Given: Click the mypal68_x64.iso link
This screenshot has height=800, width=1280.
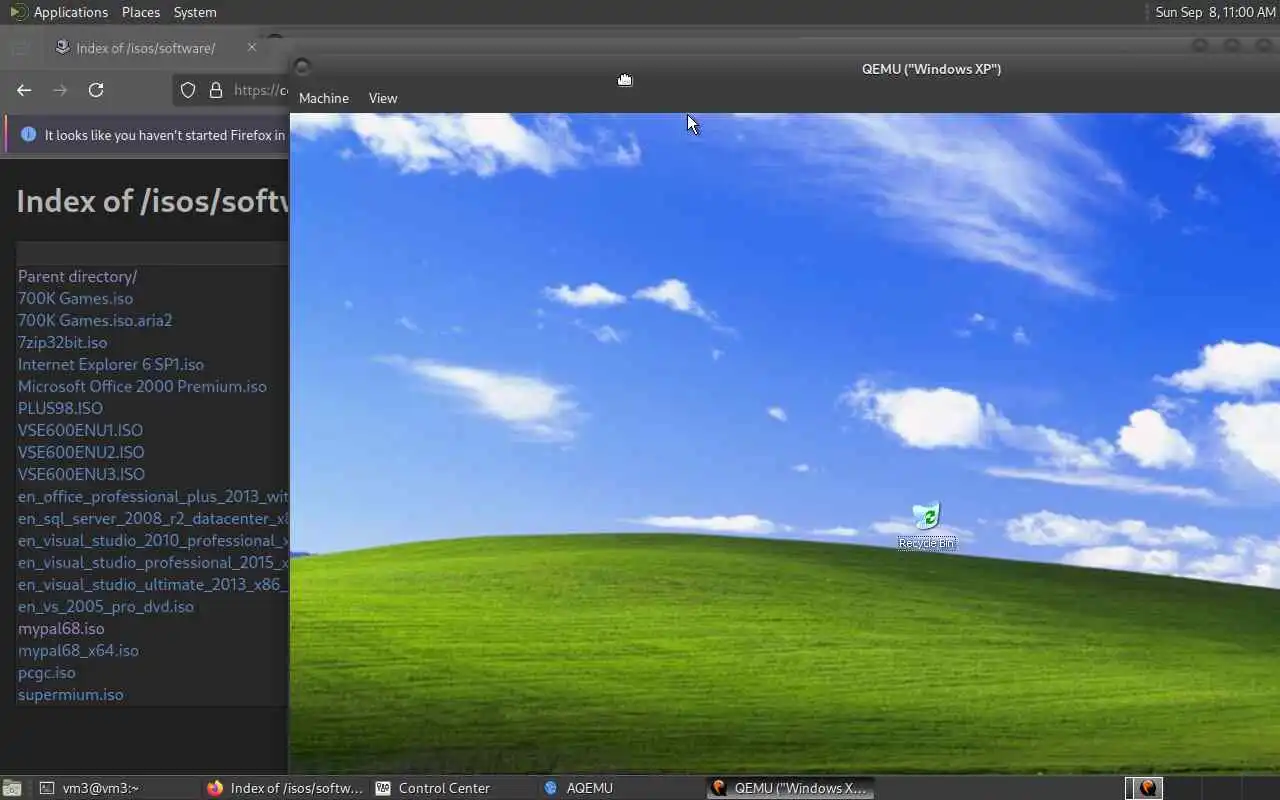Looking at the screenshot, I should 78,650.
